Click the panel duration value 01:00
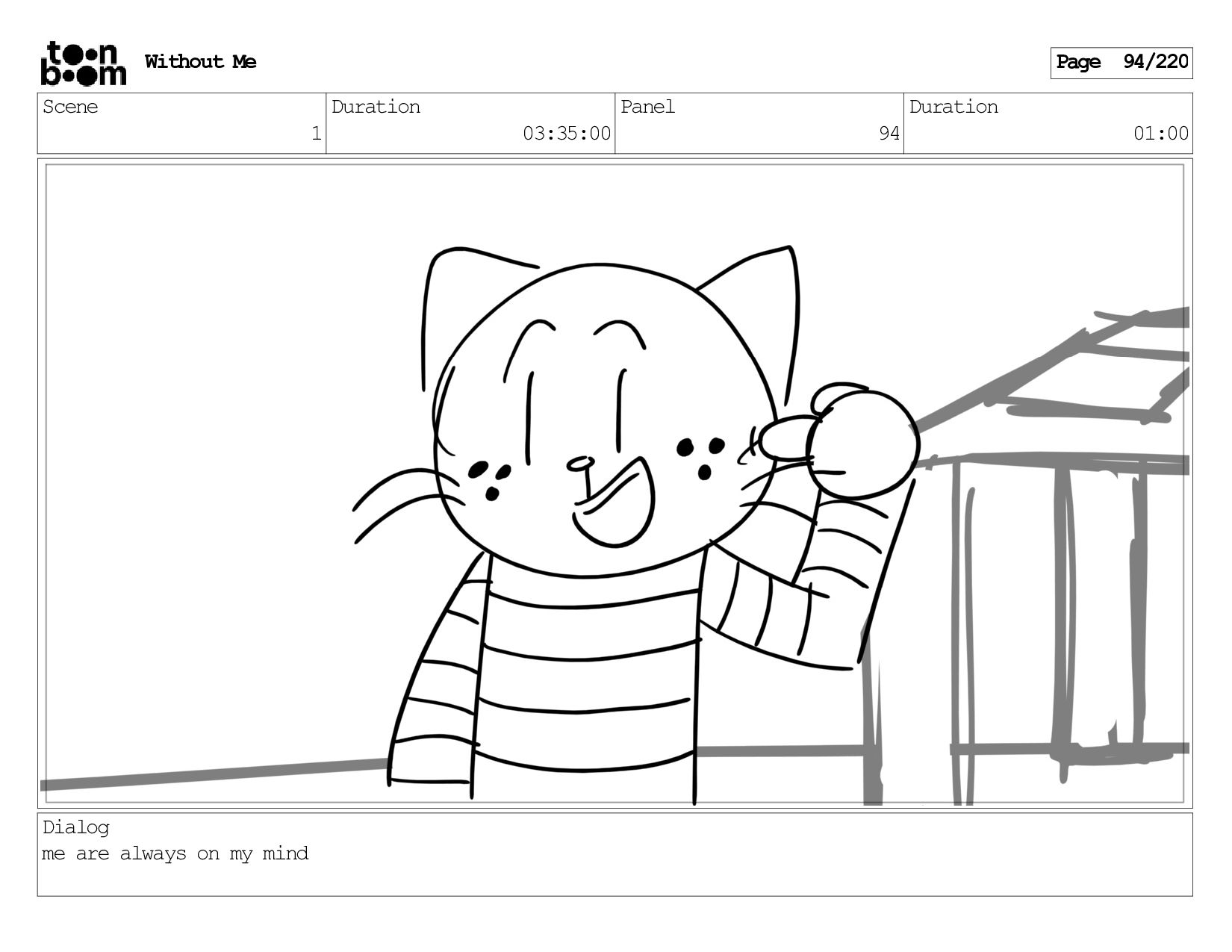Viewport: 1232px width, 952px height. 1161,134
